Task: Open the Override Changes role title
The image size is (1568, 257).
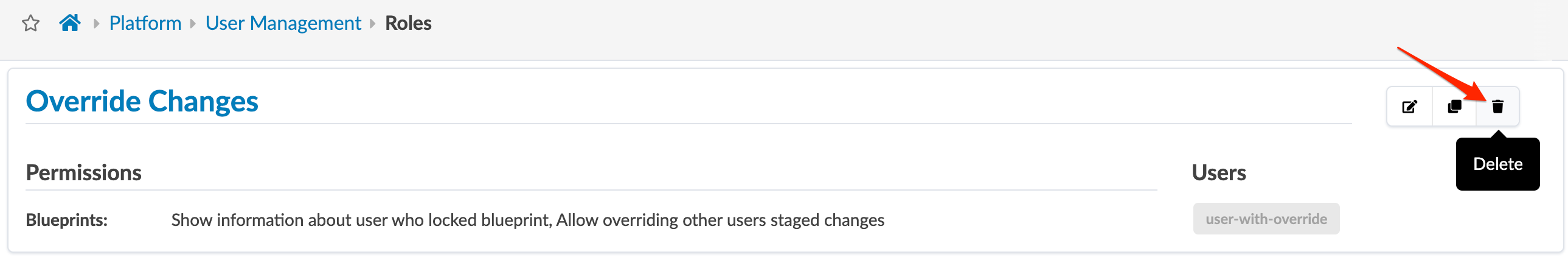Action: [x=142, y=101]
